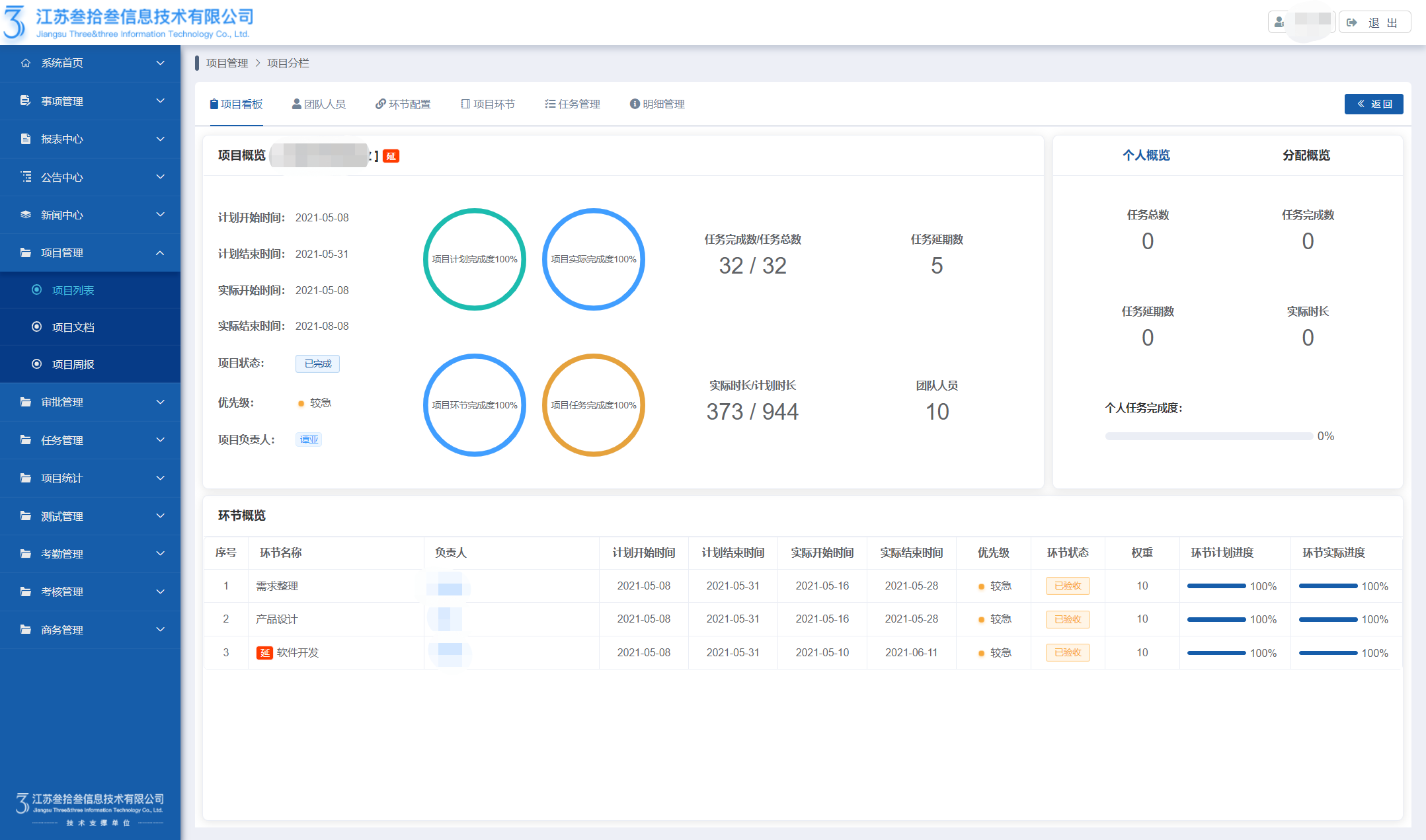The height and width of the screenshot is (840, 1426).
Task: Switch to the 团队人员 tab
Action: (319, 104)
